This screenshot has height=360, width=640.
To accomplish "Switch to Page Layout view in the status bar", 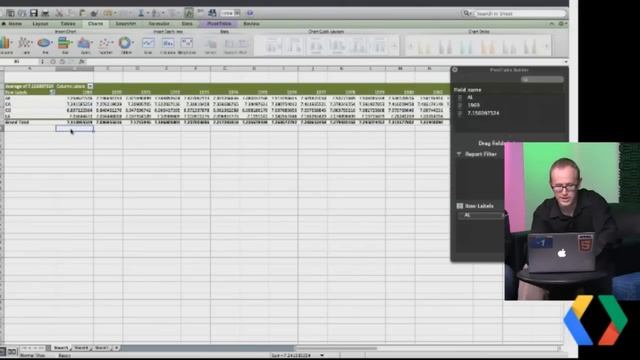I will tap(12, 351).
